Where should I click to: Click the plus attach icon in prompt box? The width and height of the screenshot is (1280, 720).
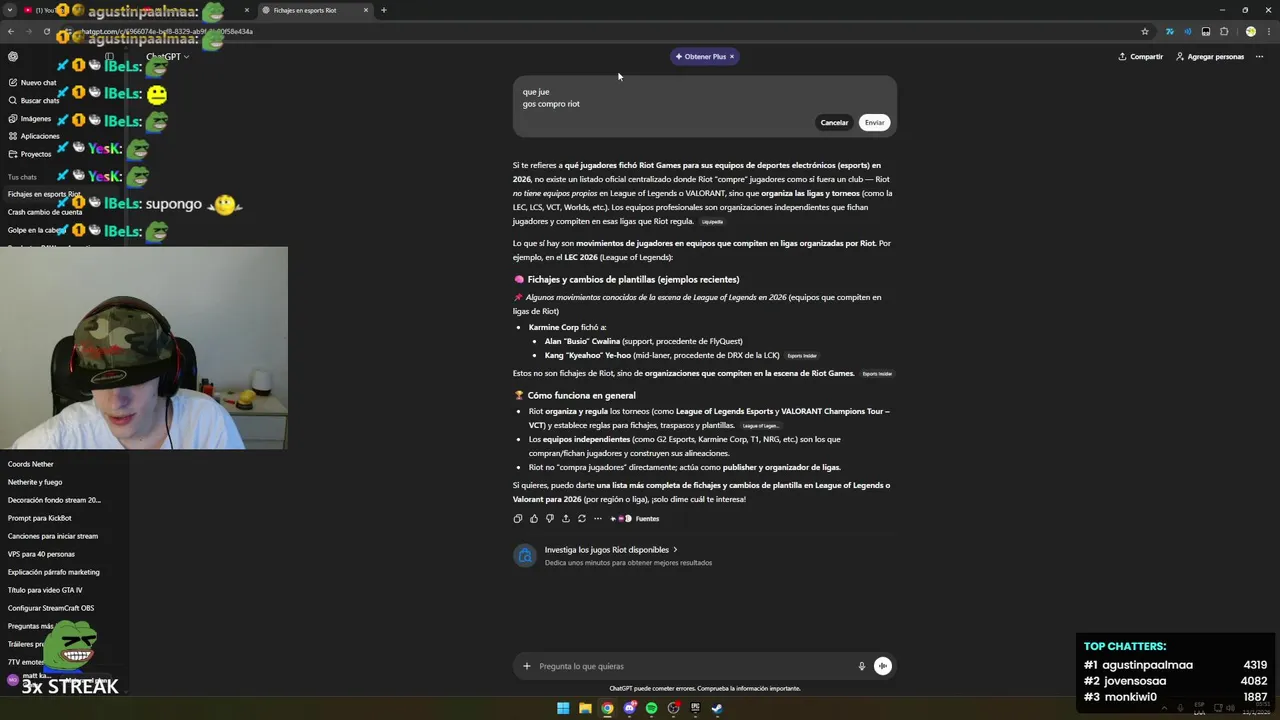click(527, 666)
